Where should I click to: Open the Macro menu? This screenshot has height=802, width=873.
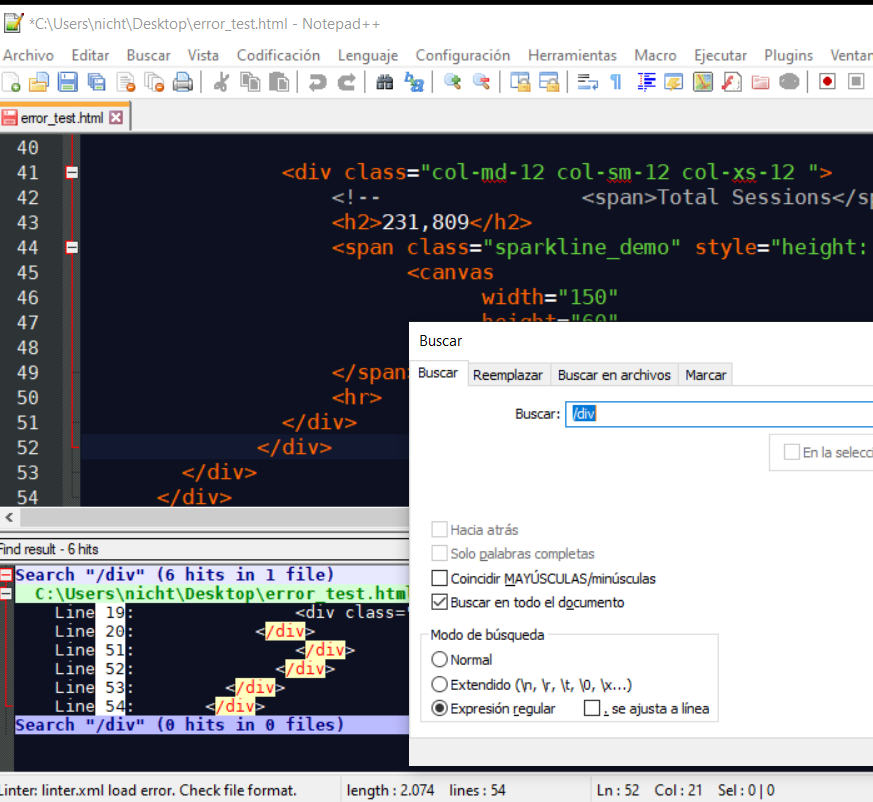point(655,56)
